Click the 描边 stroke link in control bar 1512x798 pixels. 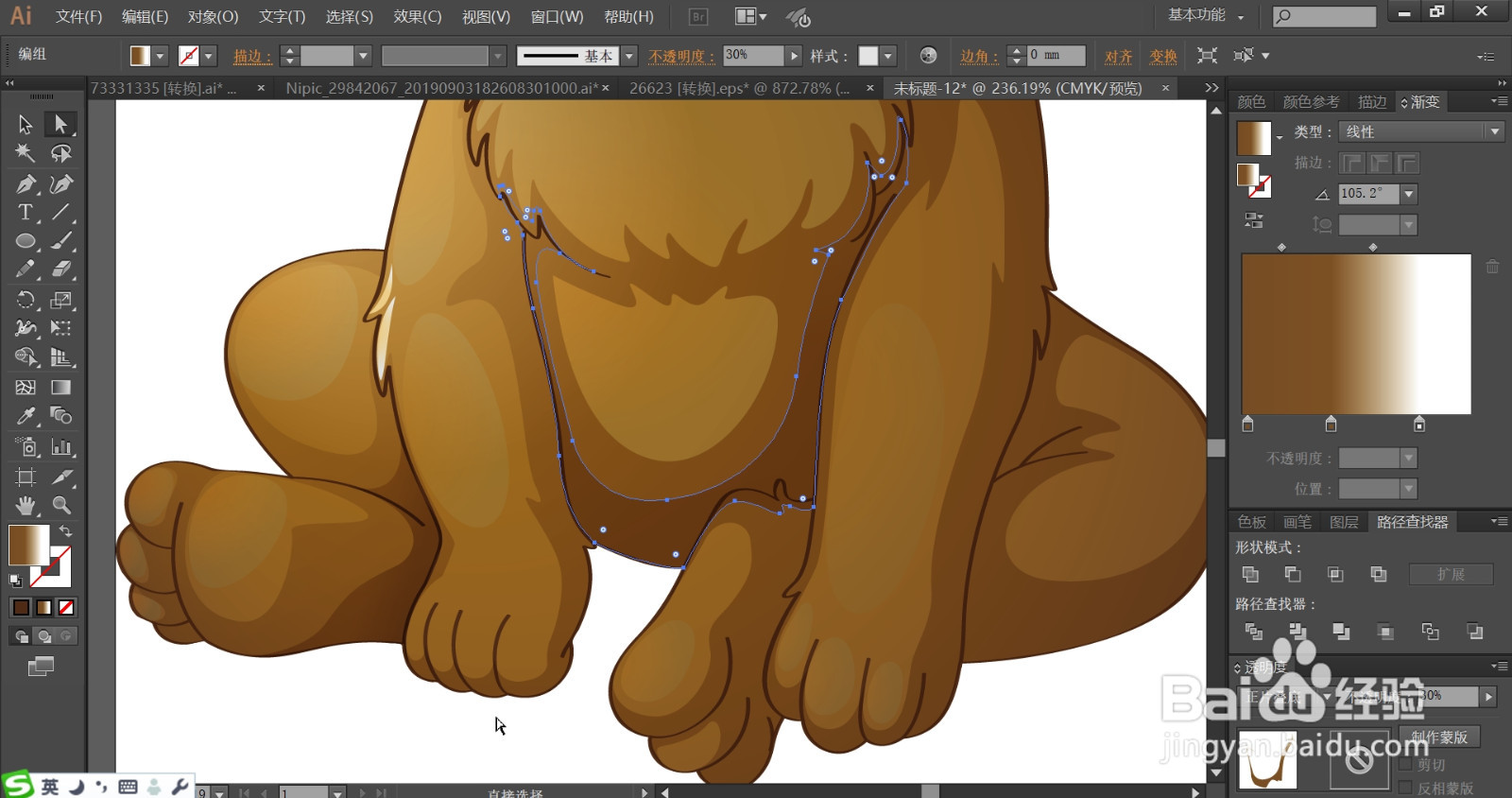click(x=251, y=56)
